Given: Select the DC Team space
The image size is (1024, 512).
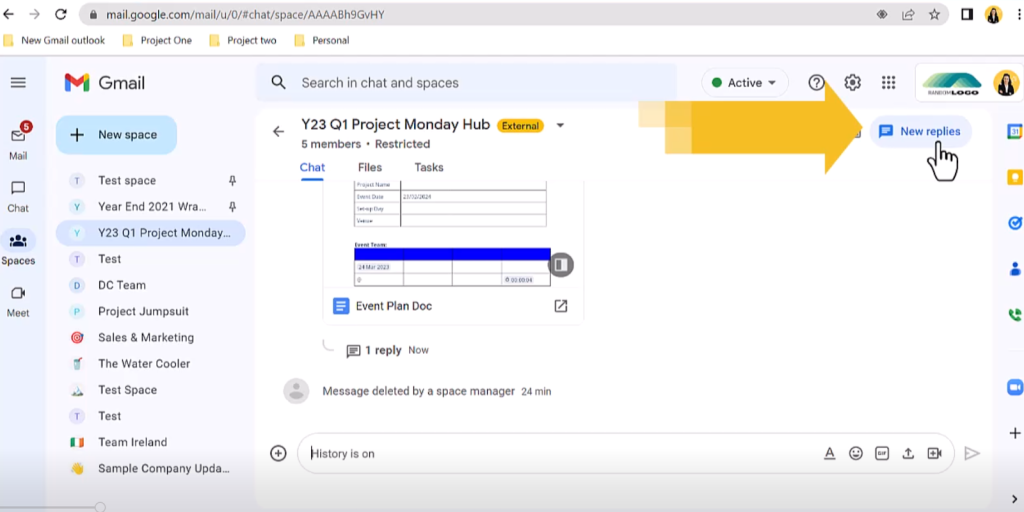Looking at the screenshot, I should 150,285.
